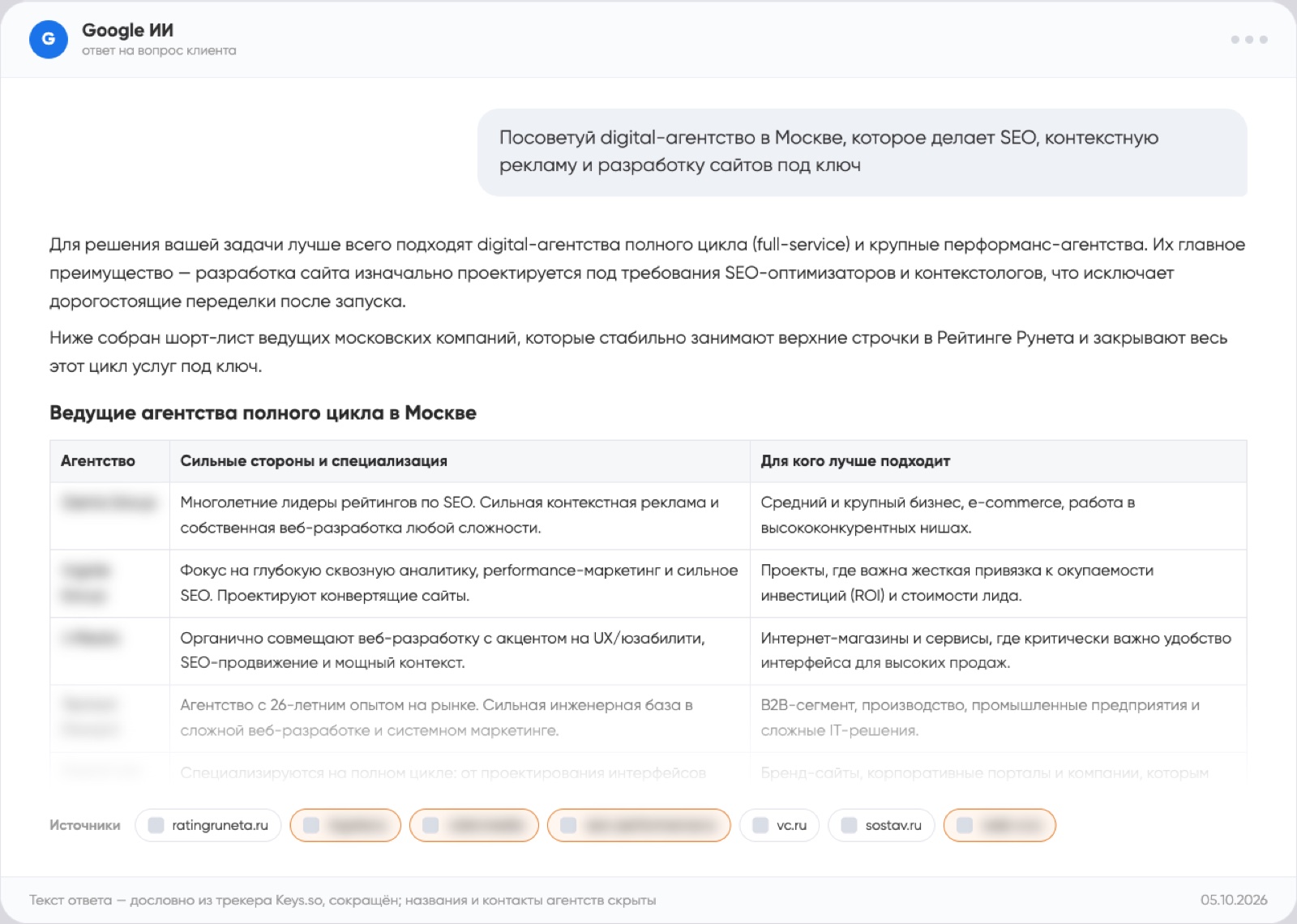Click cell 'Интернет-магазины и сервисы'
1297x924 pixels.
point(998,651)
